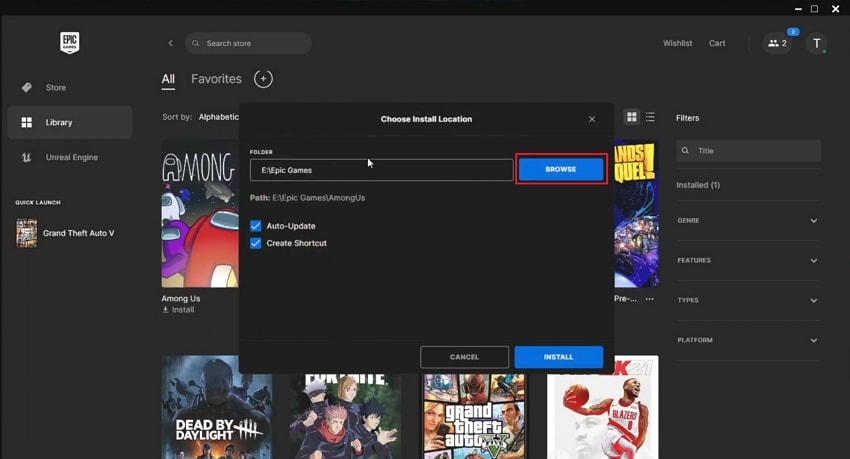Click the Library grid icon

(x=27, y=122)
